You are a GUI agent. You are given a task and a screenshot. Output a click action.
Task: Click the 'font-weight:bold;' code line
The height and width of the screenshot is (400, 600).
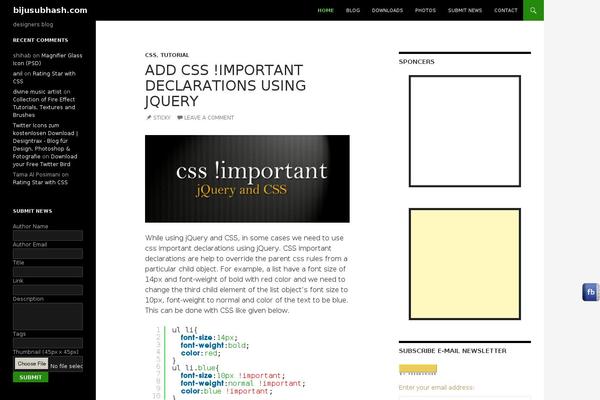tap(214, 345)
